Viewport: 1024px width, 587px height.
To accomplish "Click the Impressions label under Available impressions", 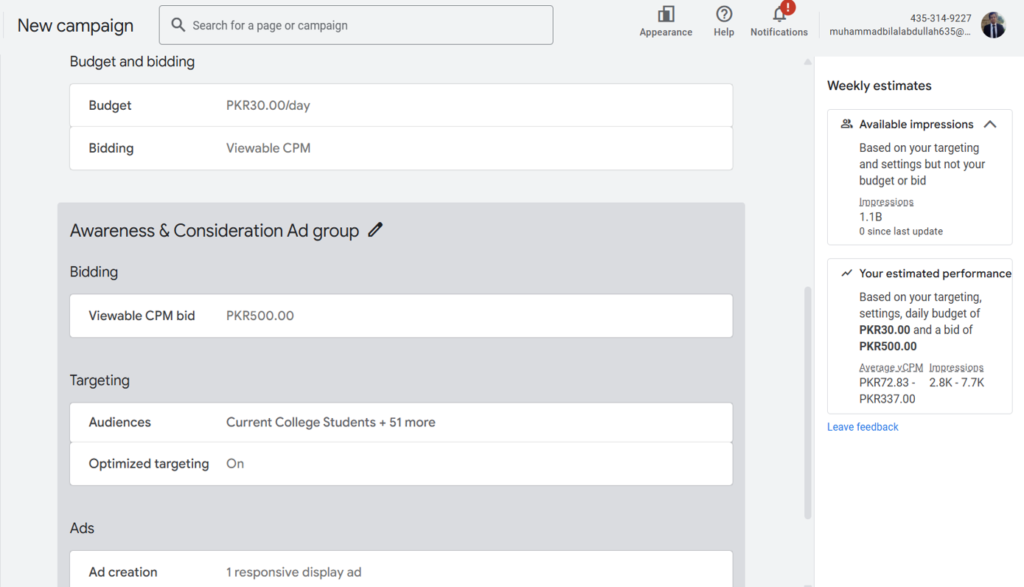I will tap(886, 202).
